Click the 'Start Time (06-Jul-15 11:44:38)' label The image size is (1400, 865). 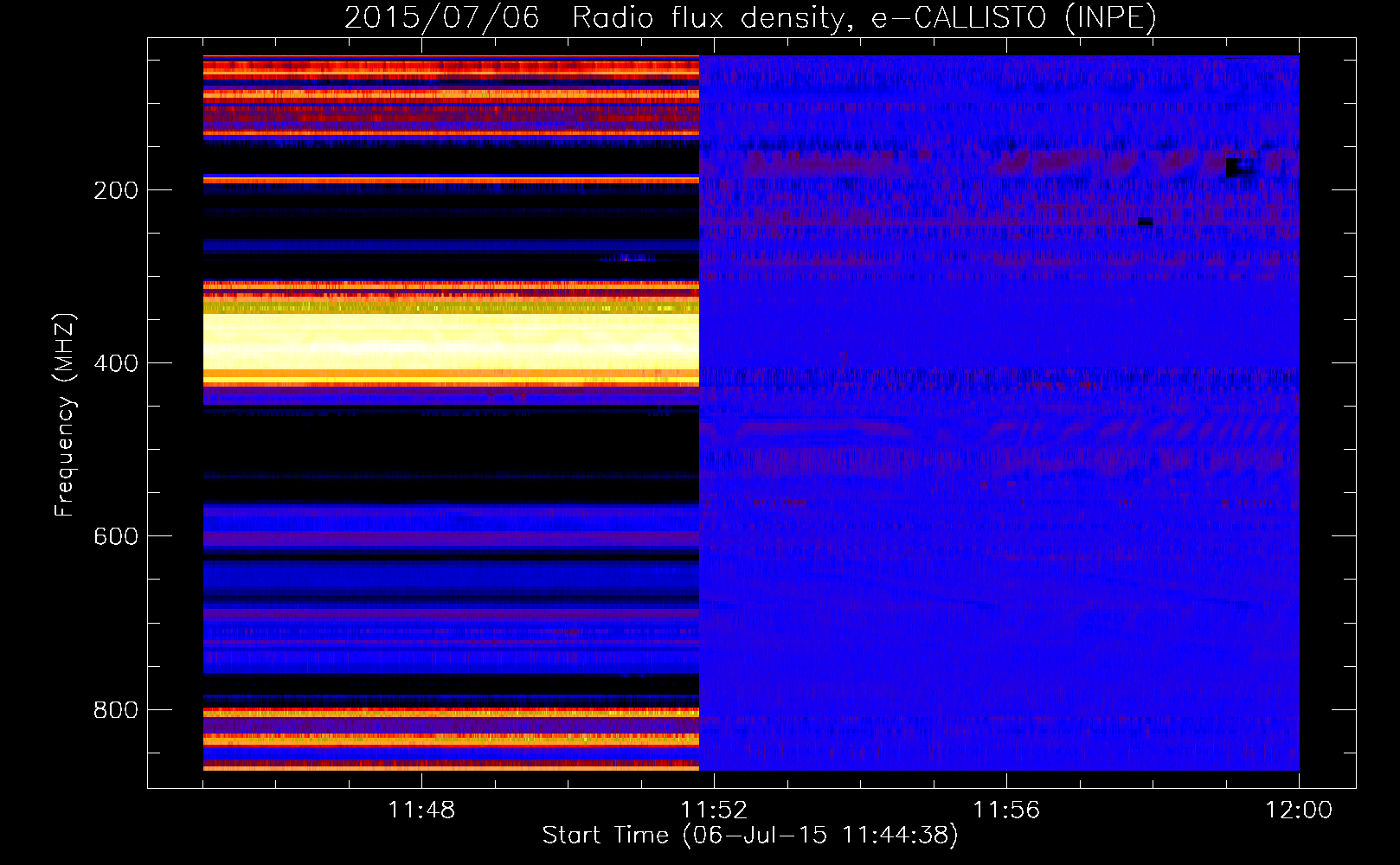tap(750, 836)
